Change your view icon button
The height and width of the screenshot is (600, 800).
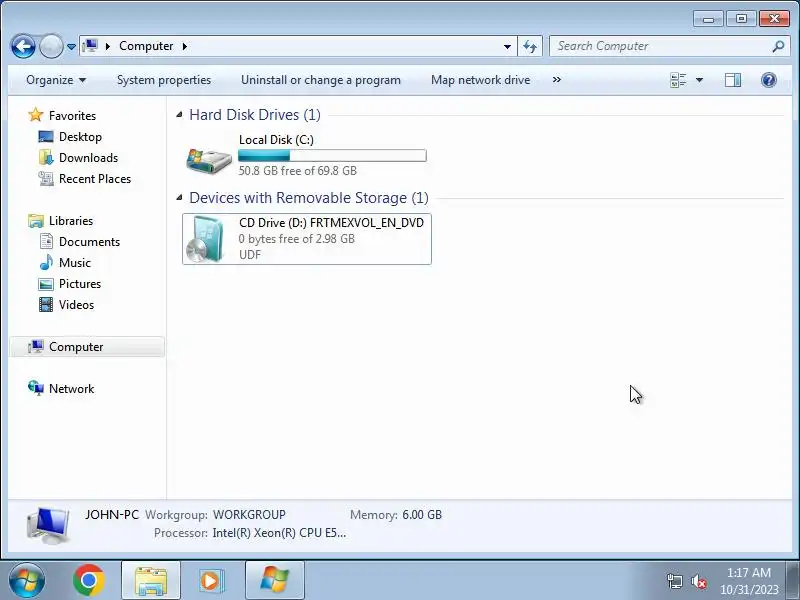[678, 80]
